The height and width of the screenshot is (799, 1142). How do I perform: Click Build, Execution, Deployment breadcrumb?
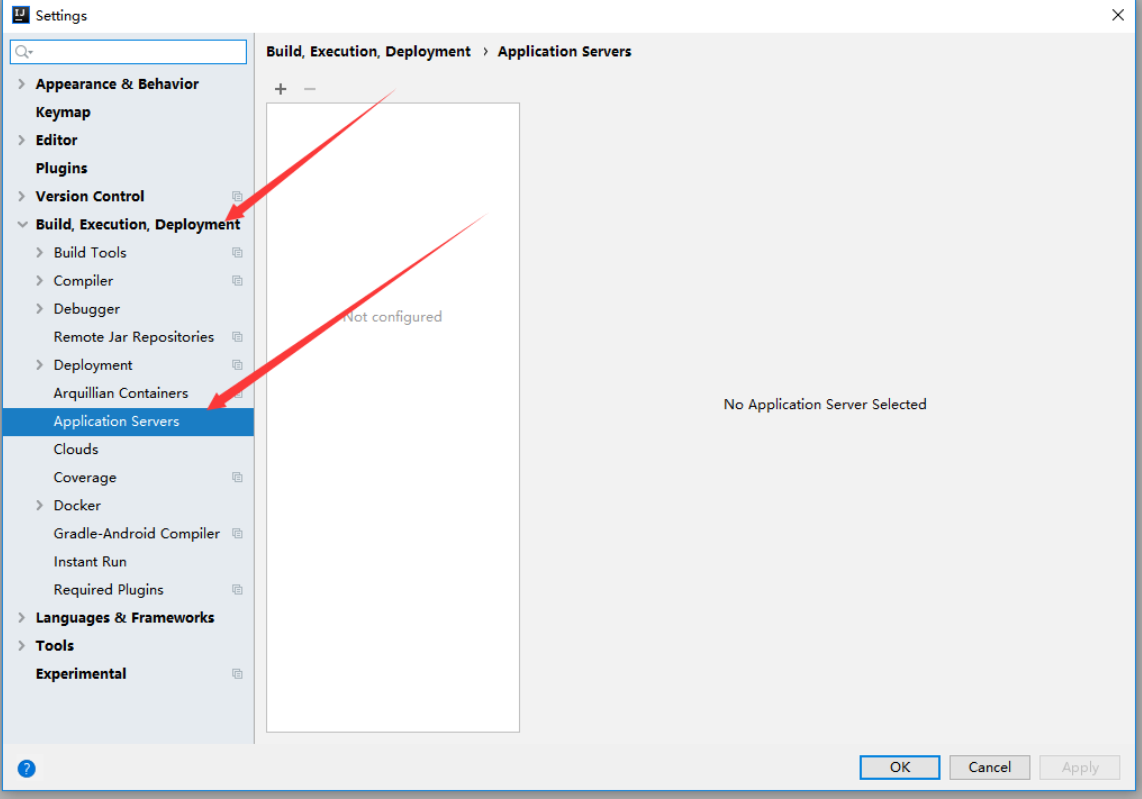[x=369, y=52]
